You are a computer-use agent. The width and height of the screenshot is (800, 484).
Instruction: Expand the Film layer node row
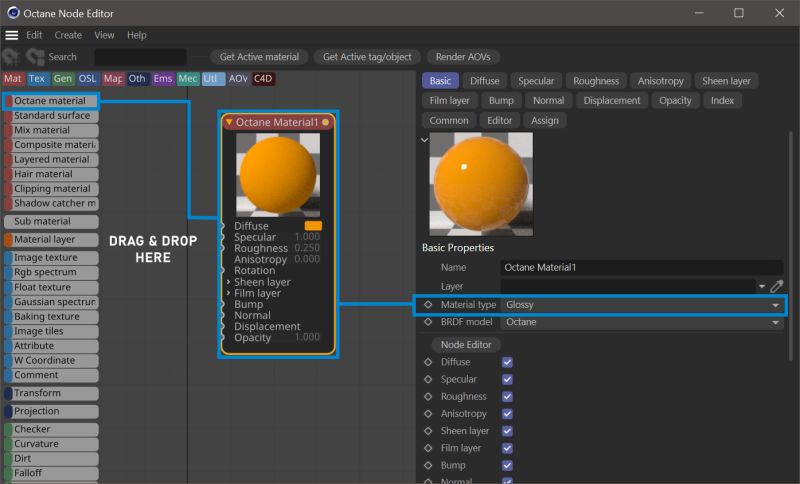[x=228, y=293]
